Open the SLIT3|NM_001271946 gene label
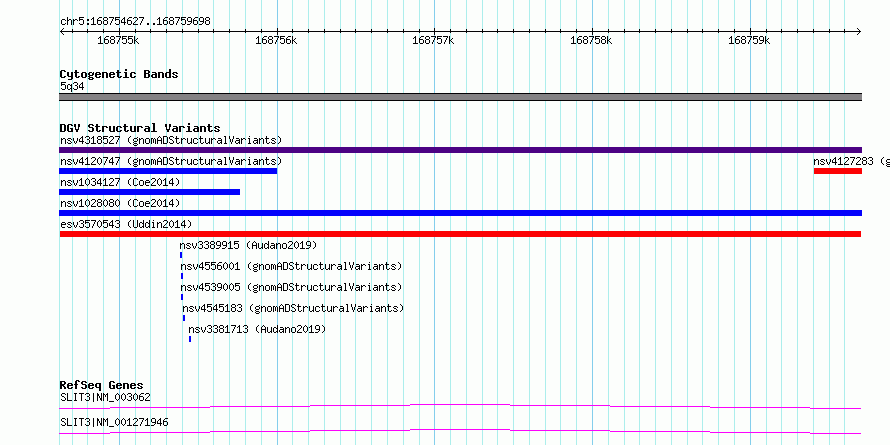Image resolution: width=890 pixels, height=445 pixels. (x=114, y=423)
